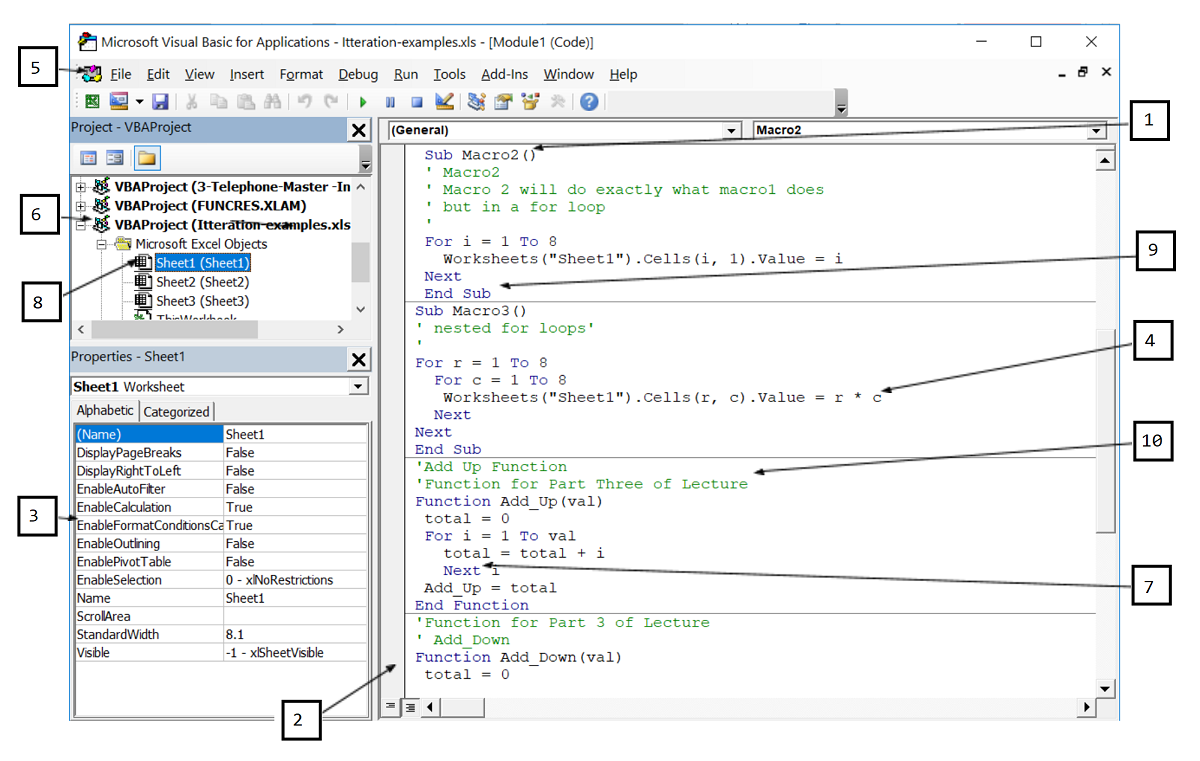The width and height of the screenshot is (1200, 761).
Task: Close the Properties - Sheet1 panel
Action: (359, 359)
